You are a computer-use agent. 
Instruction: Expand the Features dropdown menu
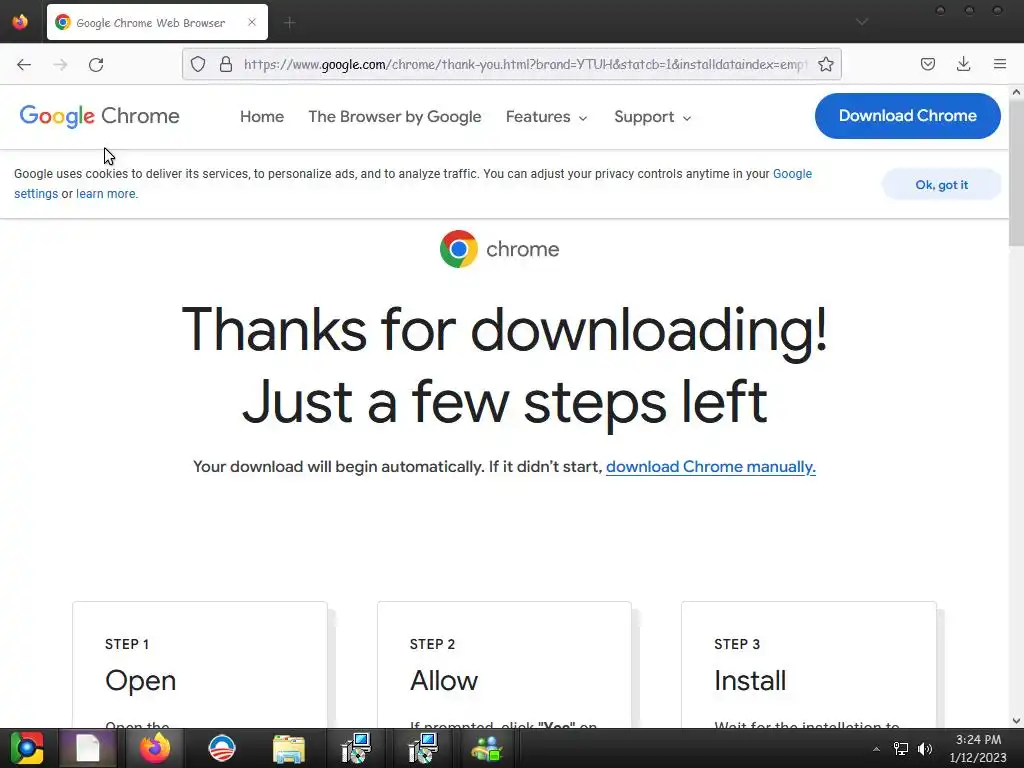(x=547, y=117)
